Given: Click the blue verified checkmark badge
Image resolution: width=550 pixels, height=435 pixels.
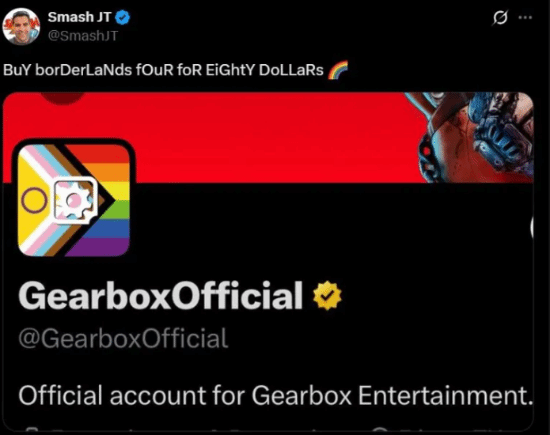Looking at the screenshot, I should click(x=123, y=17).
